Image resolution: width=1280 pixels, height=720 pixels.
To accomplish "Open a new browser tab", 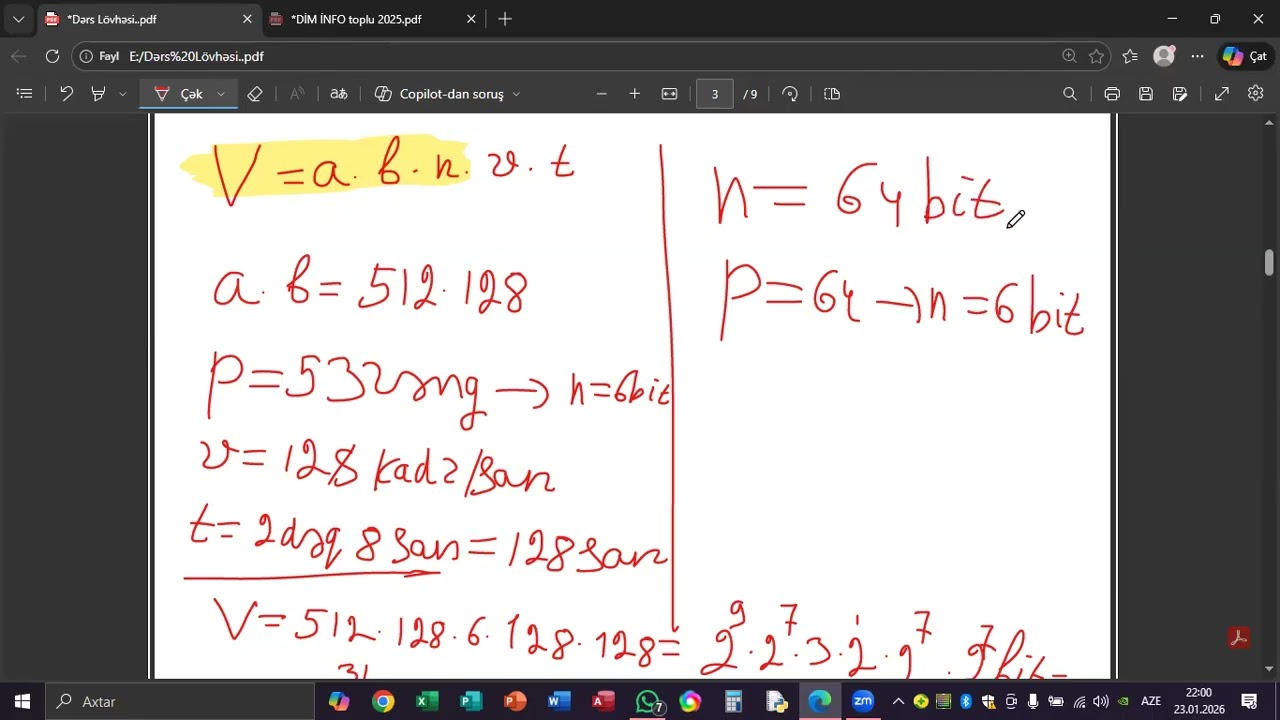I will click(505, 19).
